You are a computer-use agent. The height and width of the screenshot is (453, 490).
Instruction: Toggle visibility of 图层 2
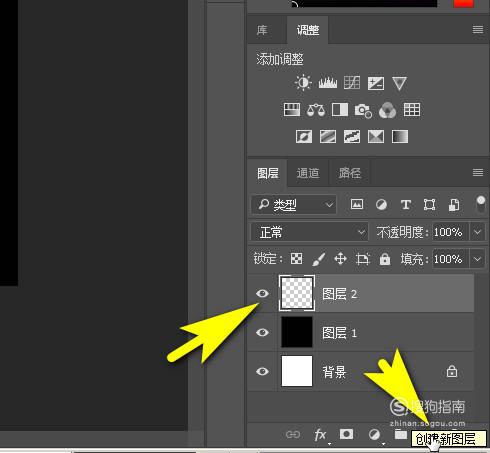(x=262, y=293)
